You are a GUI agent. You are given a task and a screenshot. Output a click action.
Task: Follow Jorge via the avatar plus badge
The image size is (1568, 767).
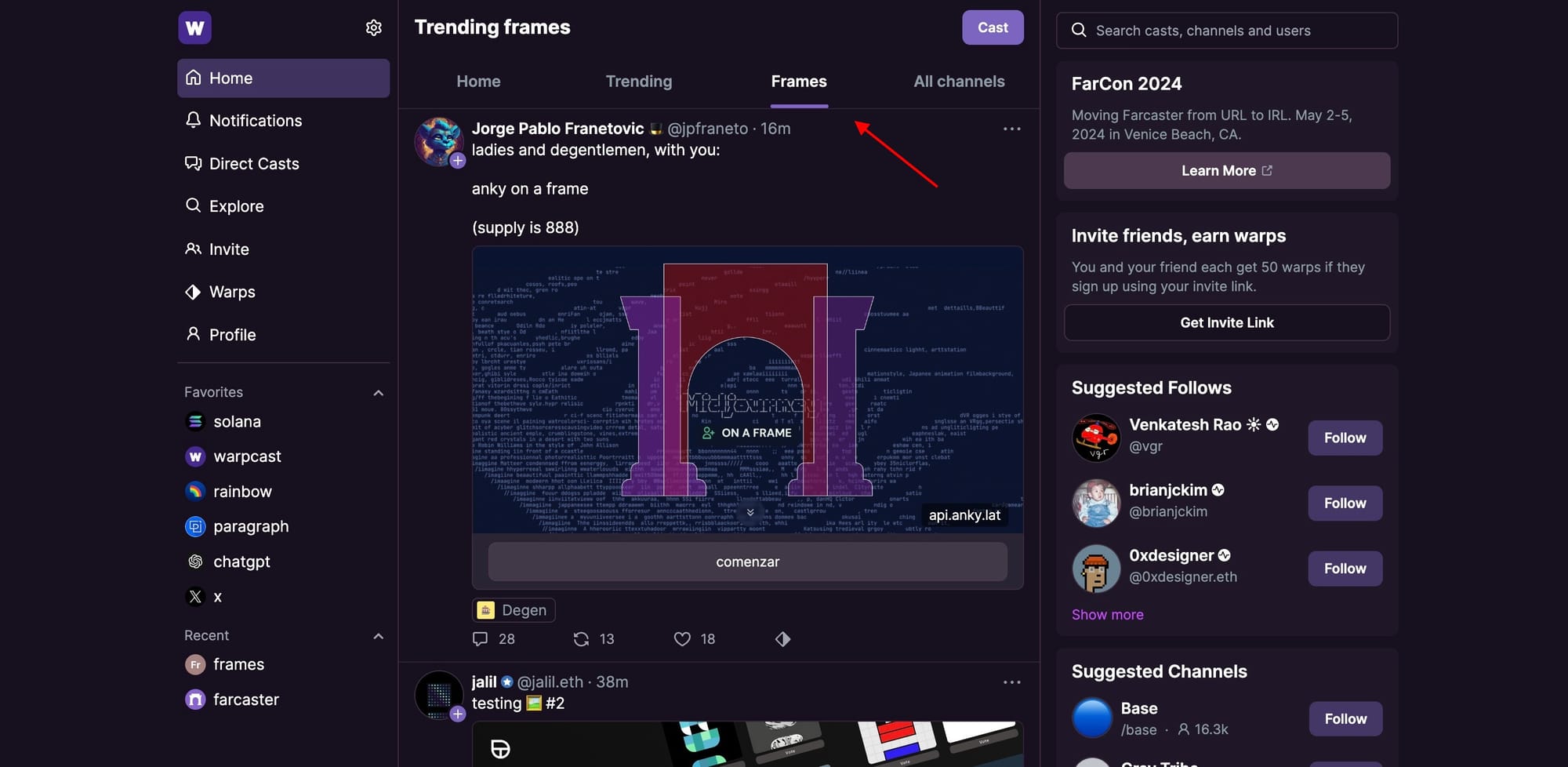pyautogui.click(x=458, y=161)
